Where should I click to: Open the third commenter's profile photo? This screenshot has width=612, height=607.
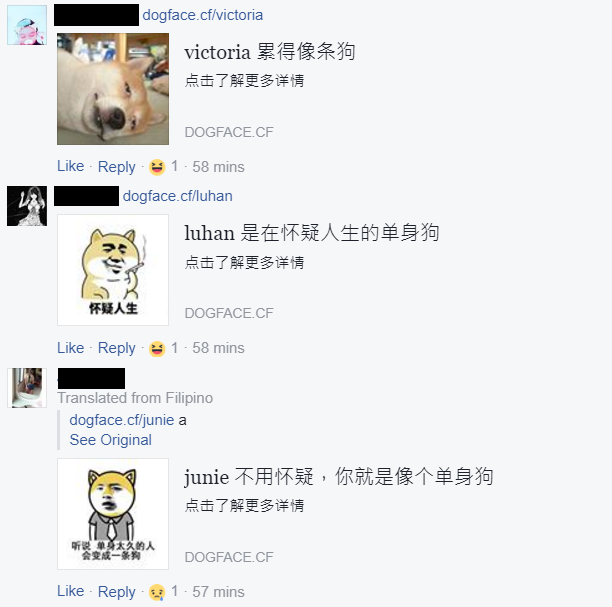pos(27,388)
